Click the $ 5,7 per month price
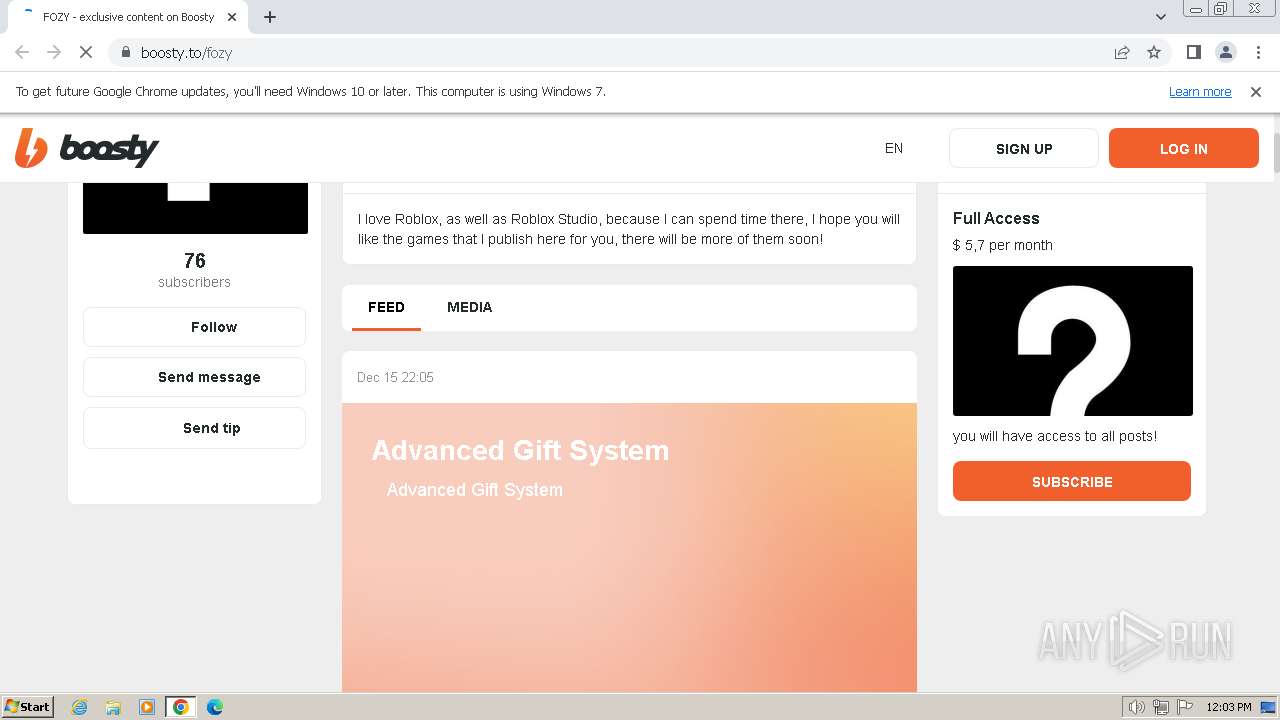Viewport: 1280px width, 720px height. [1003, 245]
